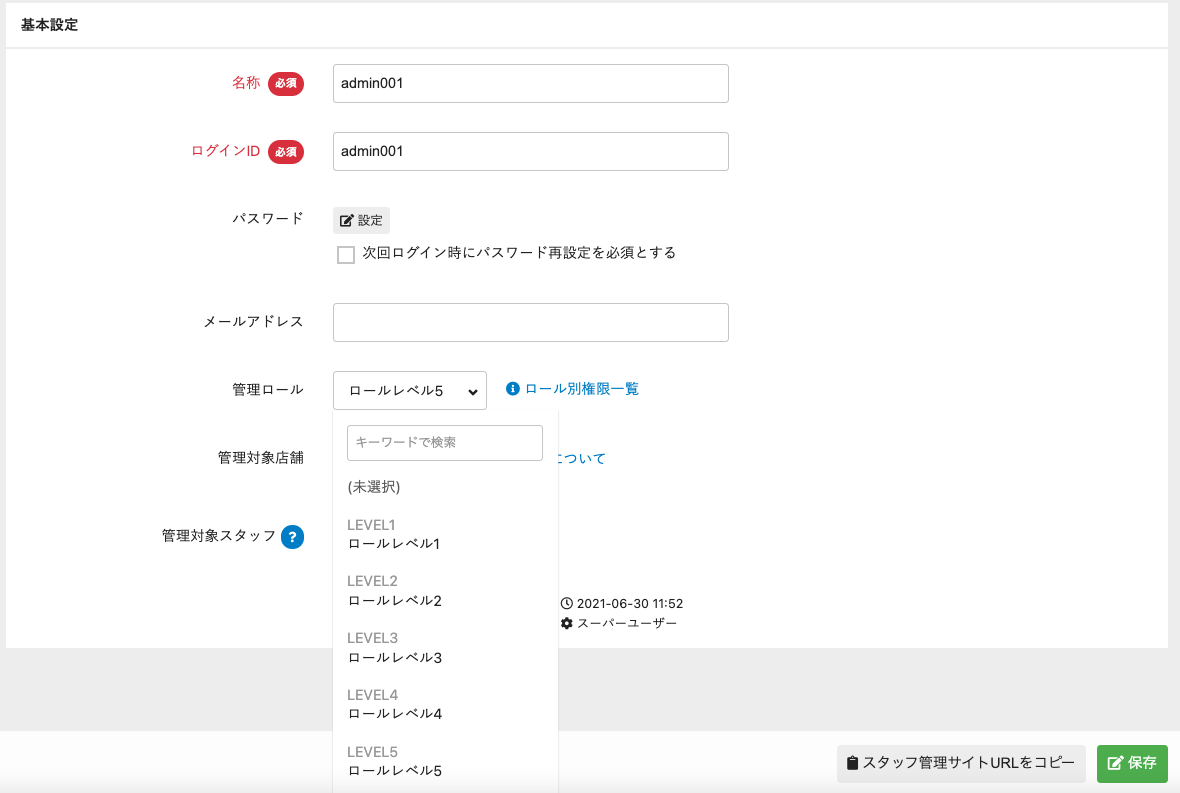The height and width of the screenshot is (793, 1180).
Task: Select ロールレベル5 option in the list
Action: coord(394,771)
